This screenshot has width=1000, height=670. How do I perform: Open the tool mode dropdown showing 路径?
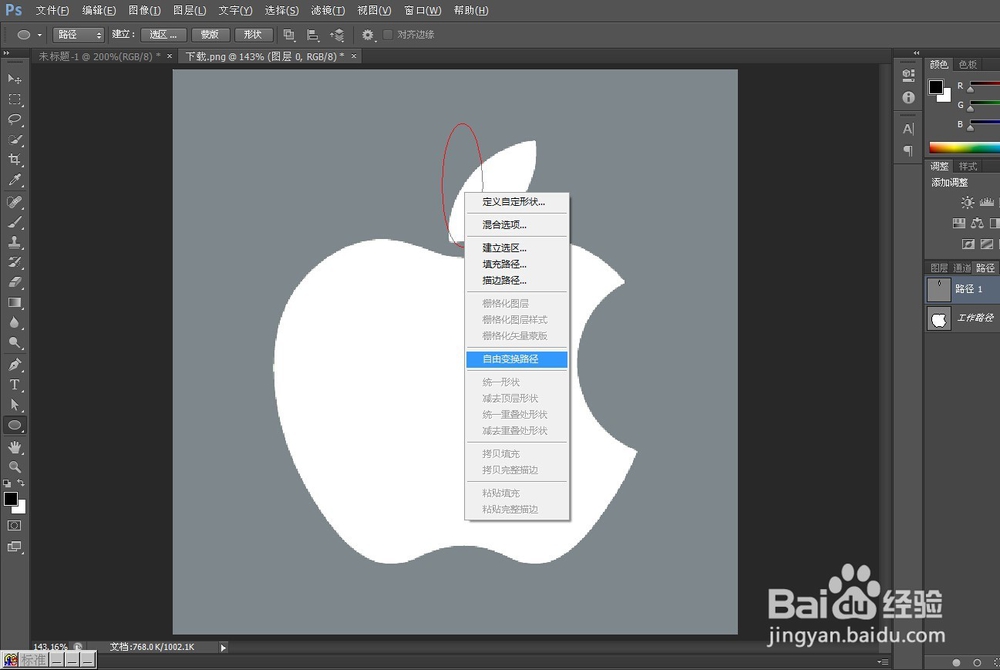click(78, 35)
